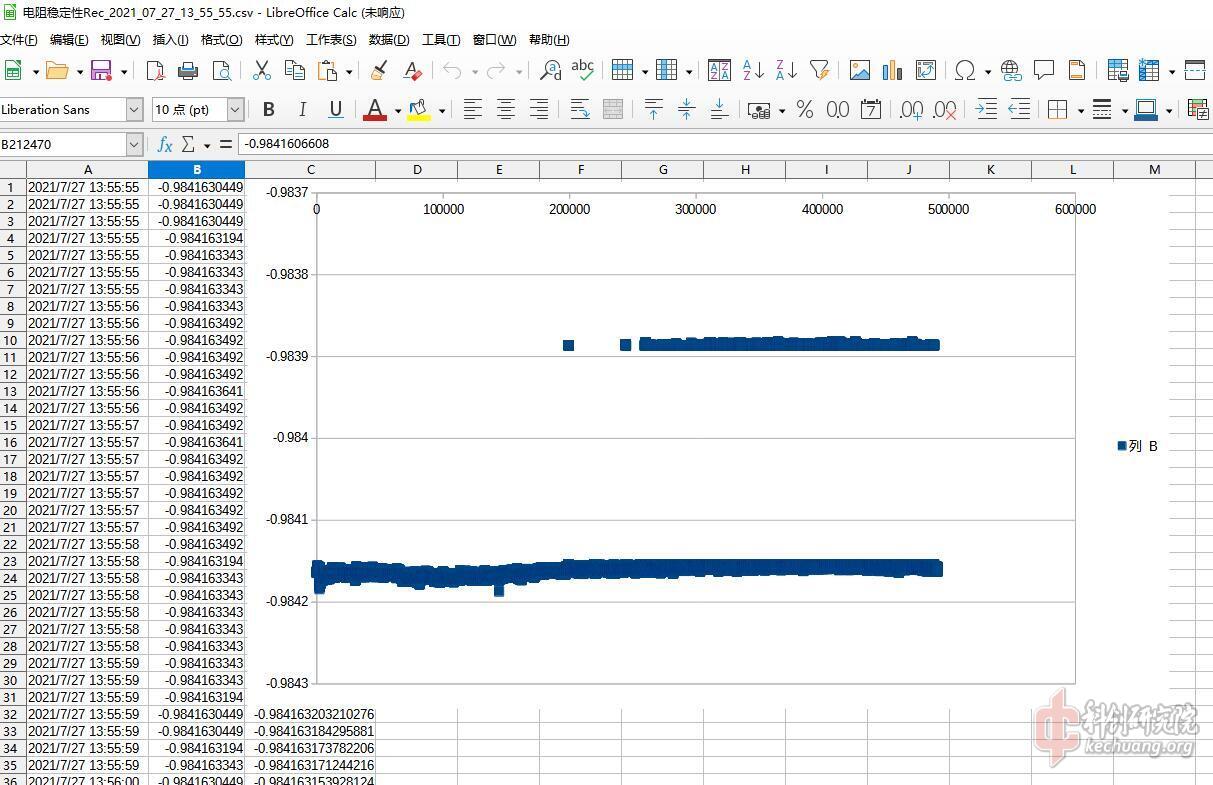This screenshot has width=1213, height=785.
Task: Insert a comment
Action: [x=1044, y=70]
